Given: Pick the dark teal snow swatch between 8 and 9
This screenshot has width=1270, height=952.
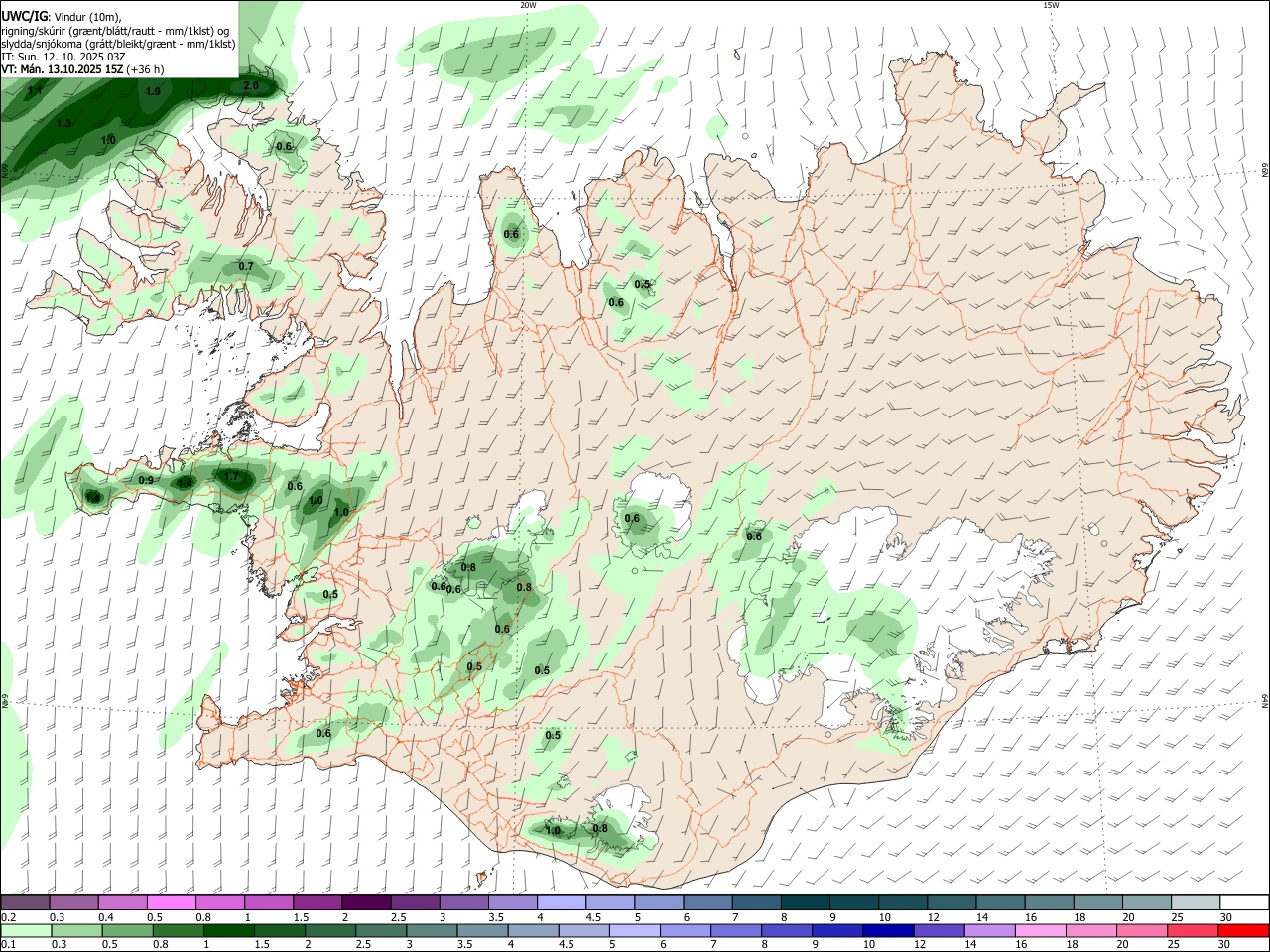Looking at the screenshot, I should click(x=806, y=903).
